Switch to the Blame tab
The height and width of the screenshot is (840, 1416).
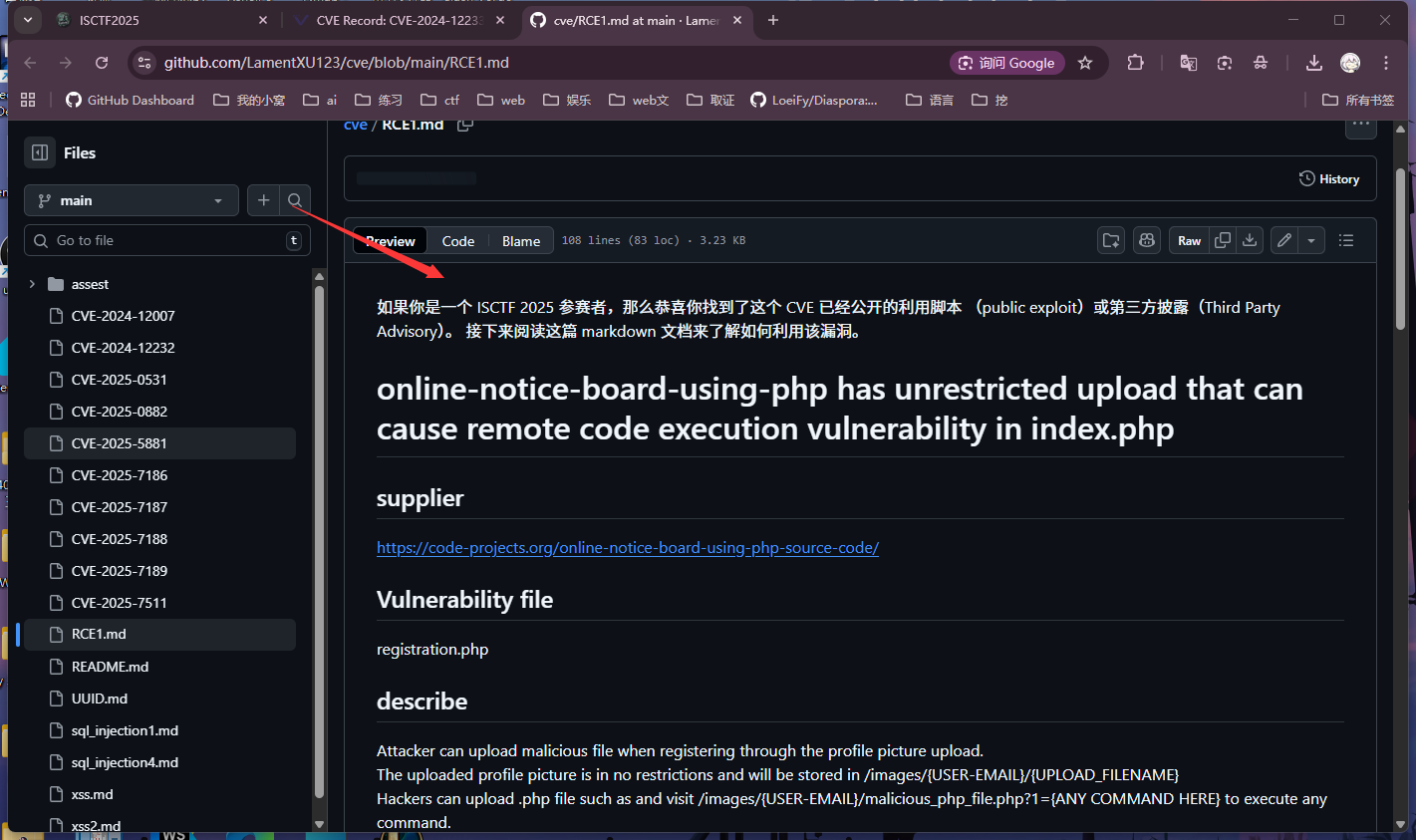tap(520, 241)
